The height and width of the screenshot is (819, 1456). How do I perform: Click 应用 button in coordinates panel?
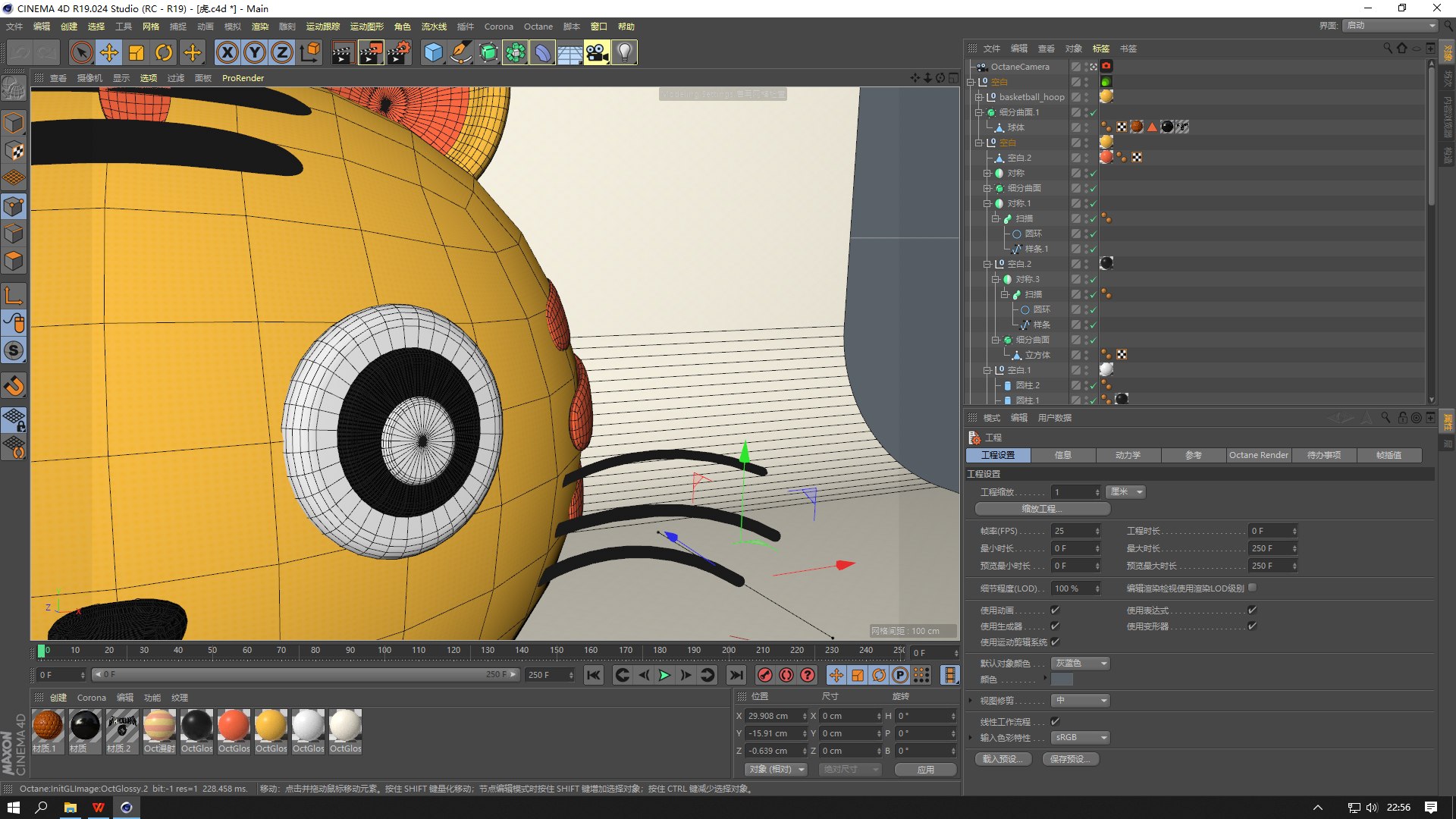point(925,769)
